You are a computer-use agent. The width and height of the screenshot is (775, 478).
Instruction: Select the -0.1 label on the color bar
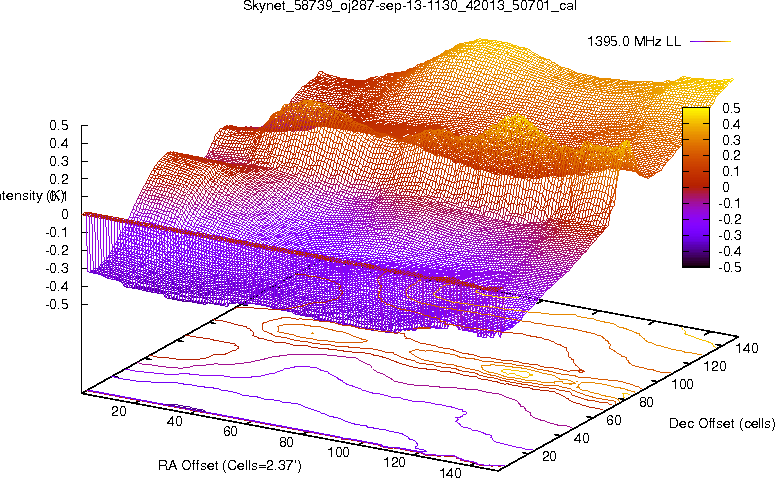click(x=730, y=203)
